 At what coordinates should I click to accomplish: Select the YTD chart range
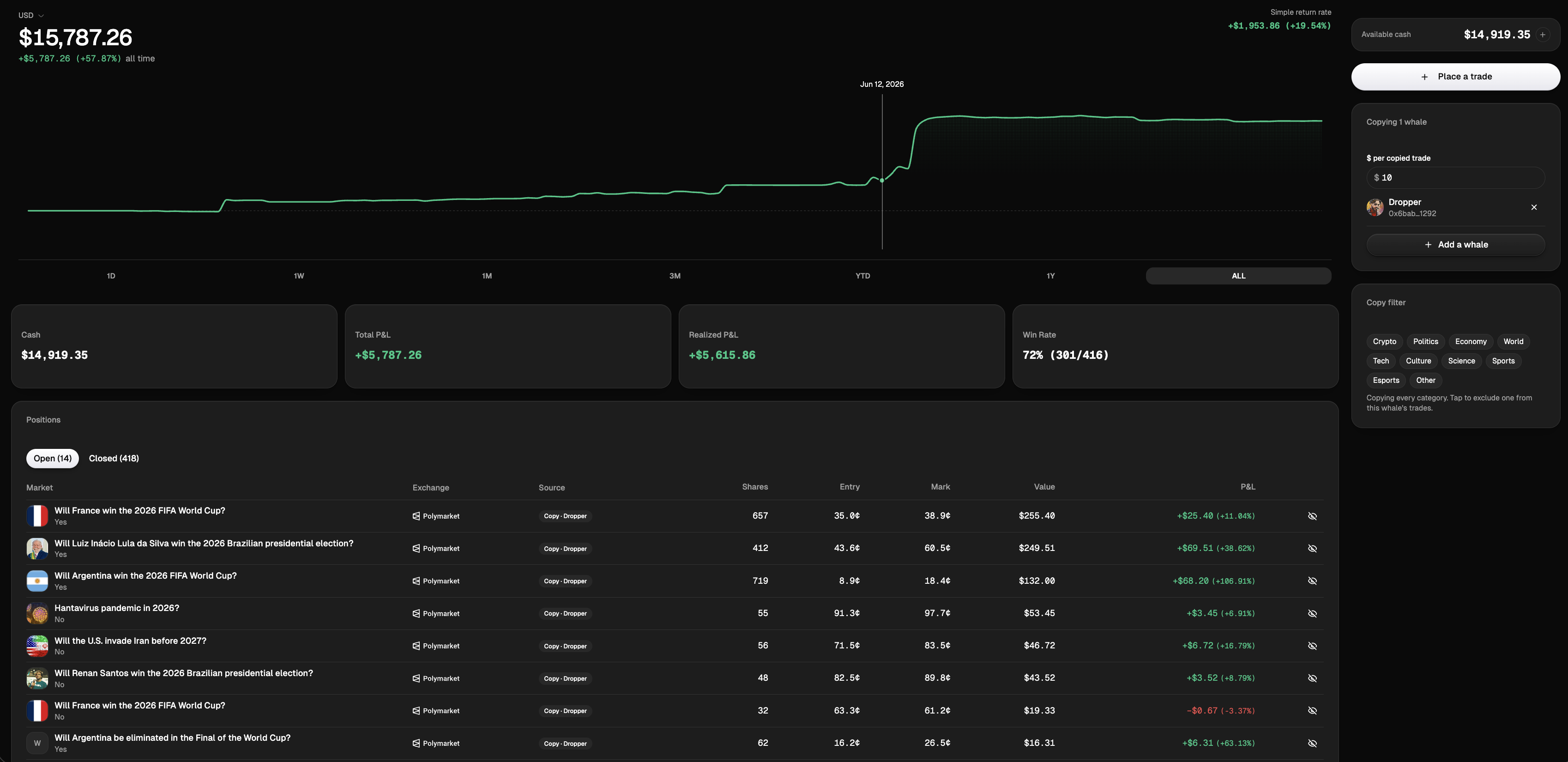click(862, 276)
